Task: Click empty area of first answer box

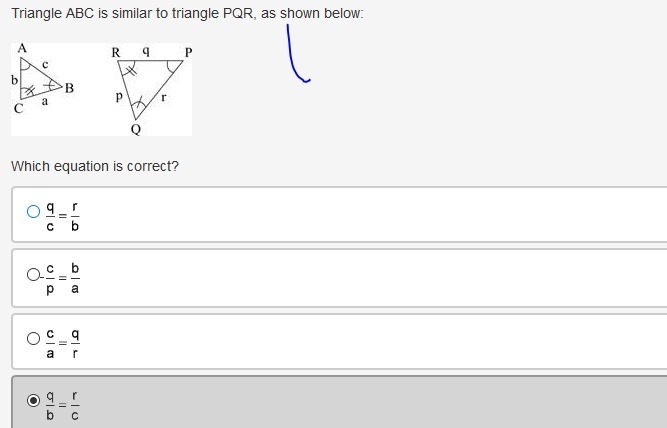Action: 362,215
